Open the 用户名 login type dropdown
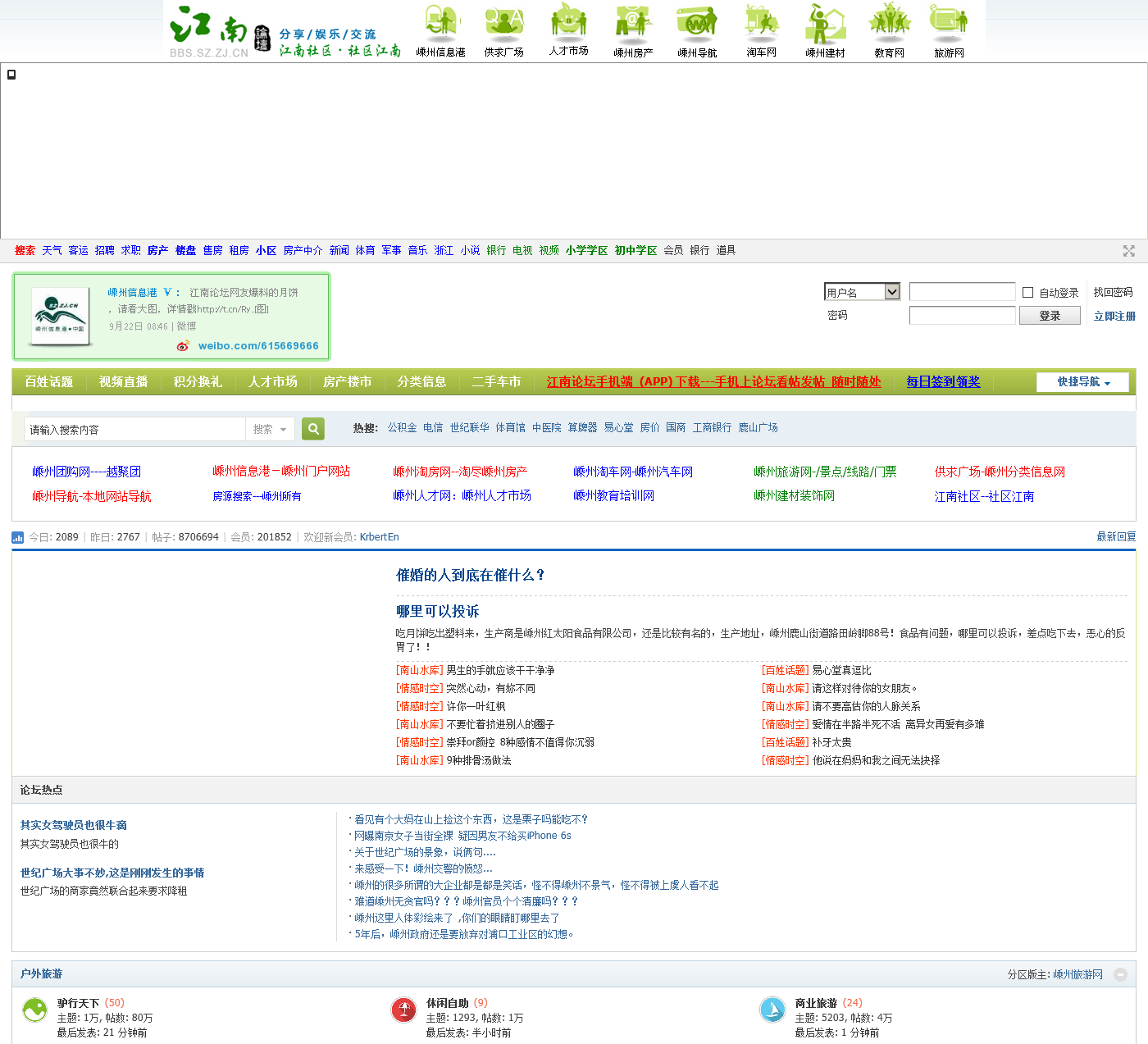This screenshot has width=1148, height=1044. coord(863,292)
